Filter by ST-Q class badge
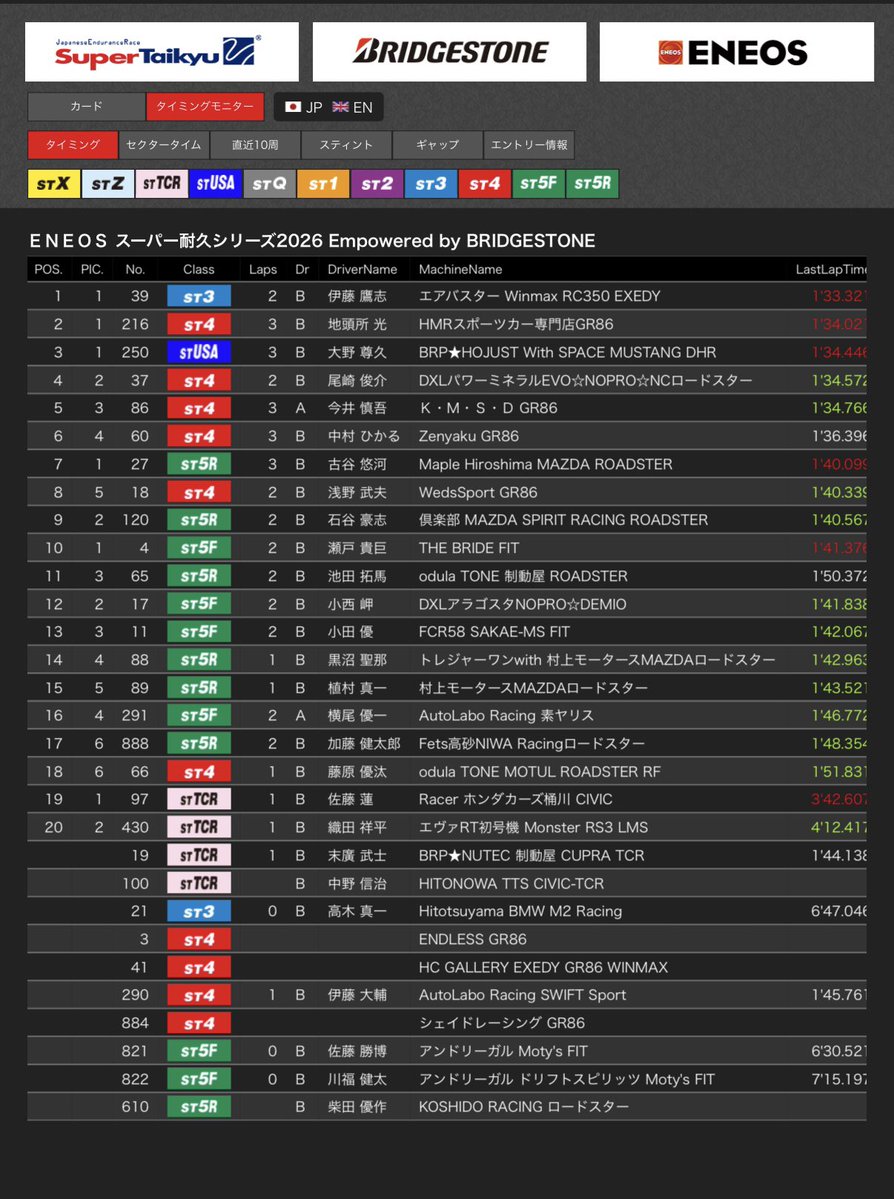 (269, 184)
